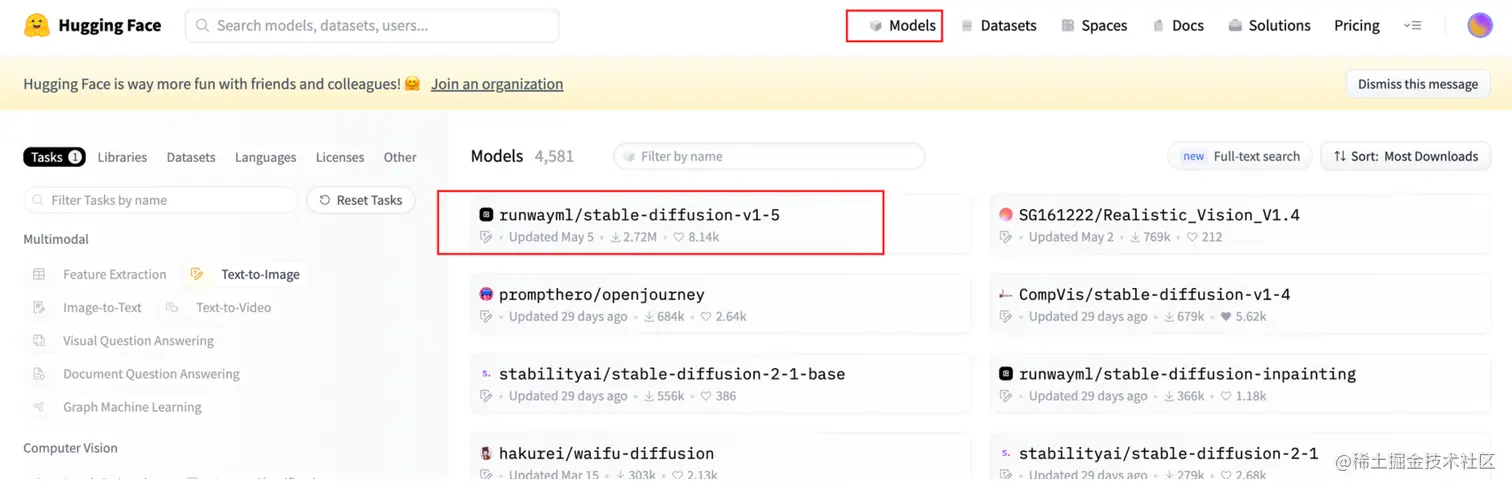The width and height of the screenshot is (1512, 488).
Task: Open the Solutions navigation menu
Action: 1269,25
